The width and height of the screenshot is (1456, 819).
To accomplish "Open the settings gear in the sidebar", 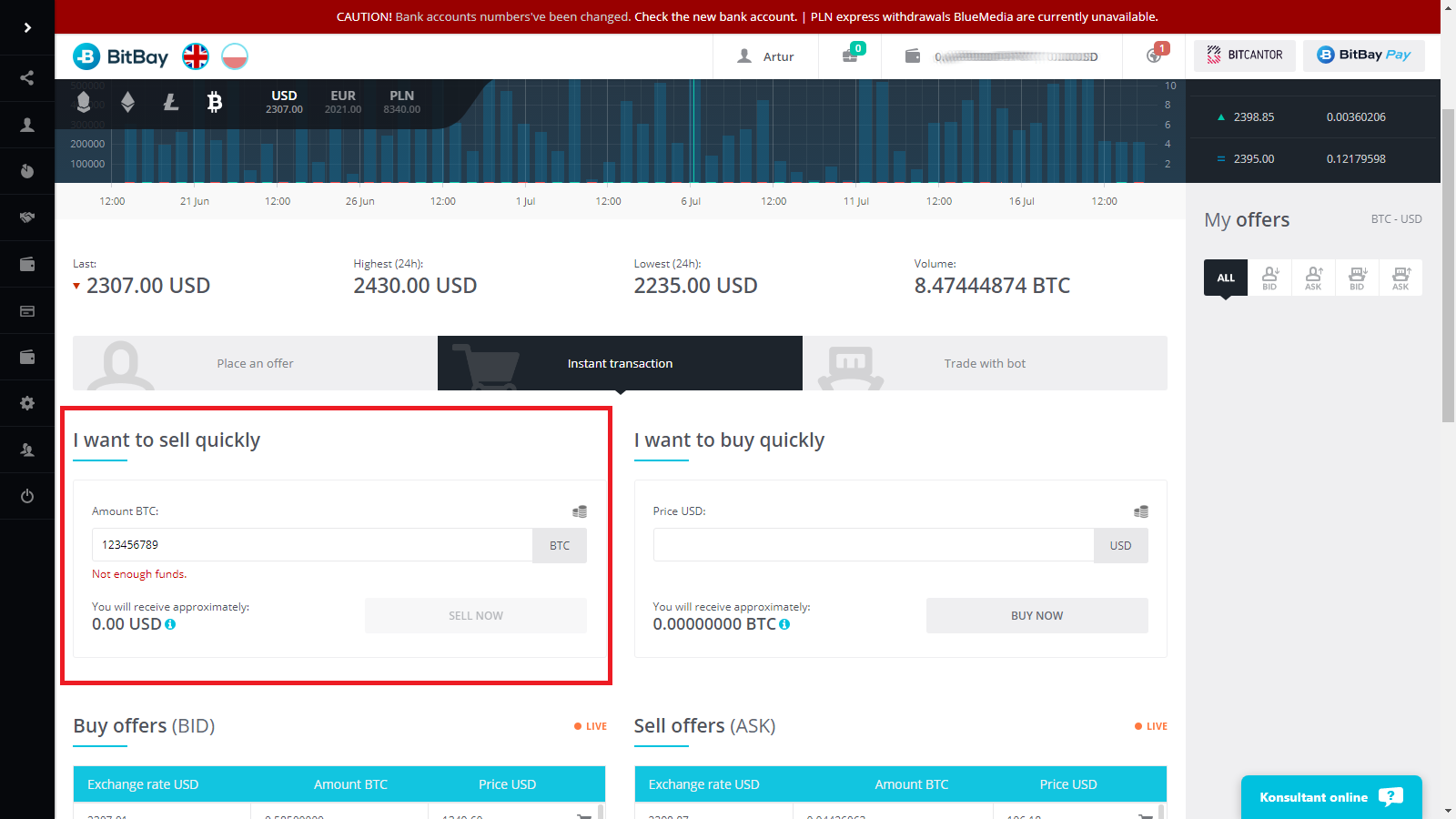I will click(27, 403).
